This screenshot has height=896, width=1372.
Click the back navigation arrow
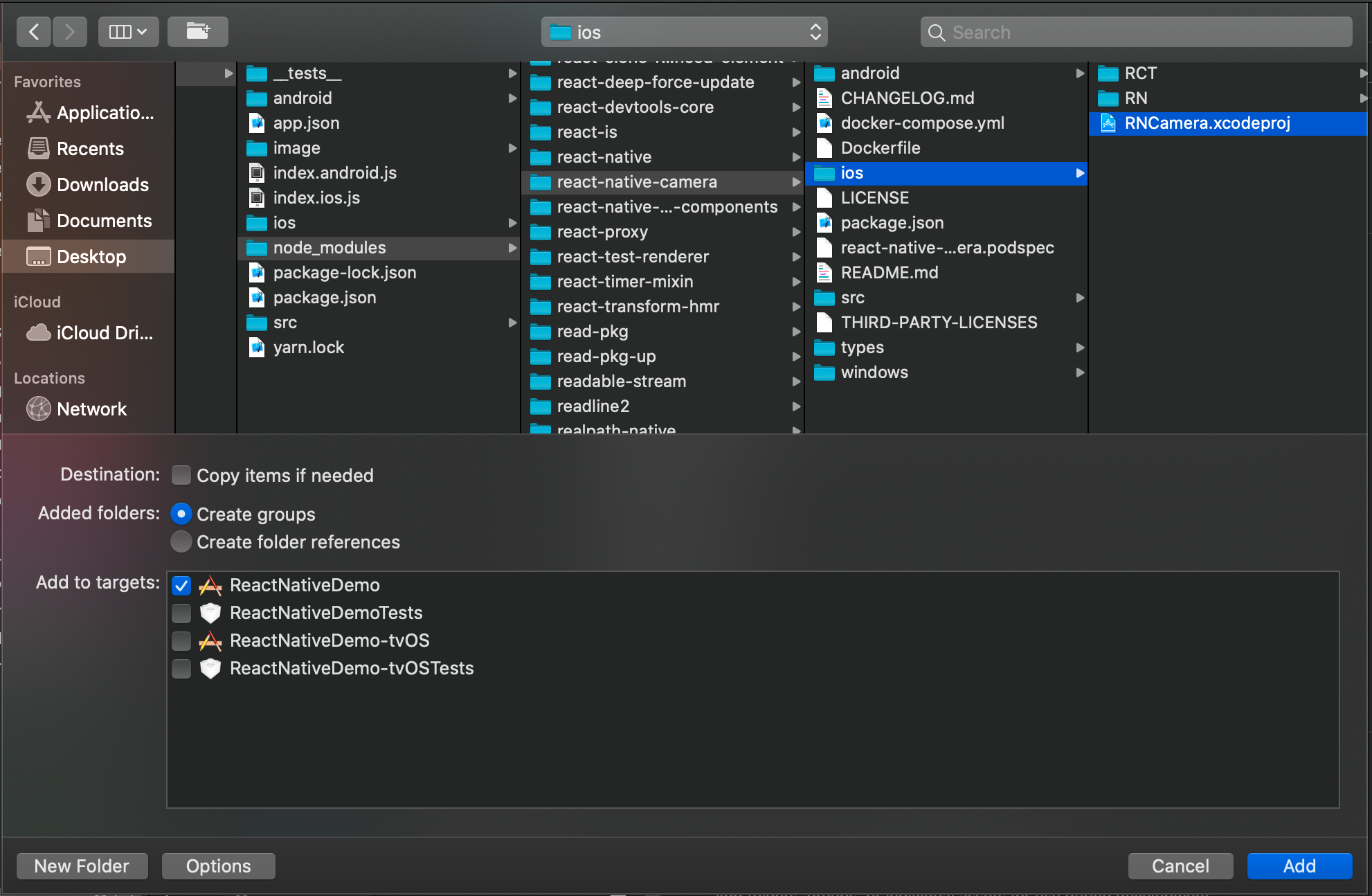coord(34,32)
